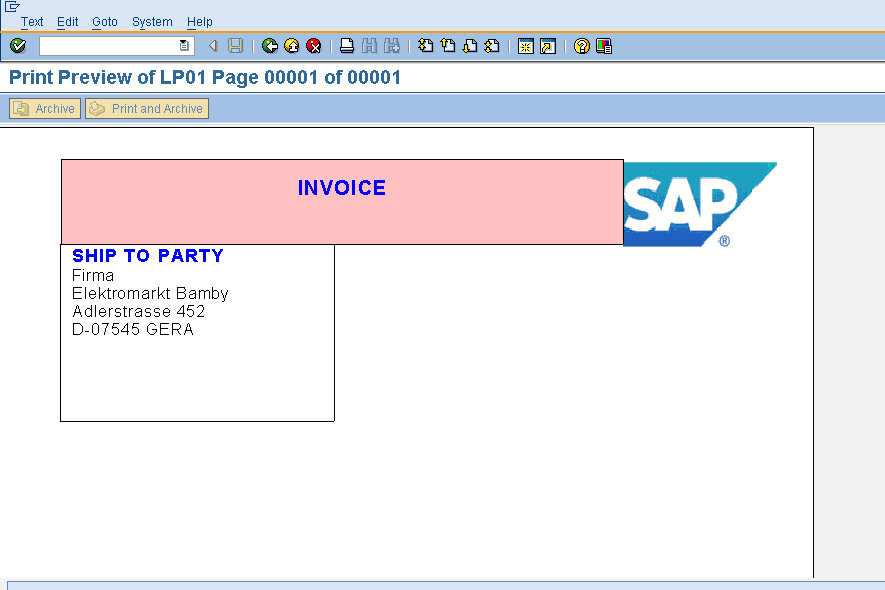
Task: Open Customize Local Layout options
Action: click(603, 45)
